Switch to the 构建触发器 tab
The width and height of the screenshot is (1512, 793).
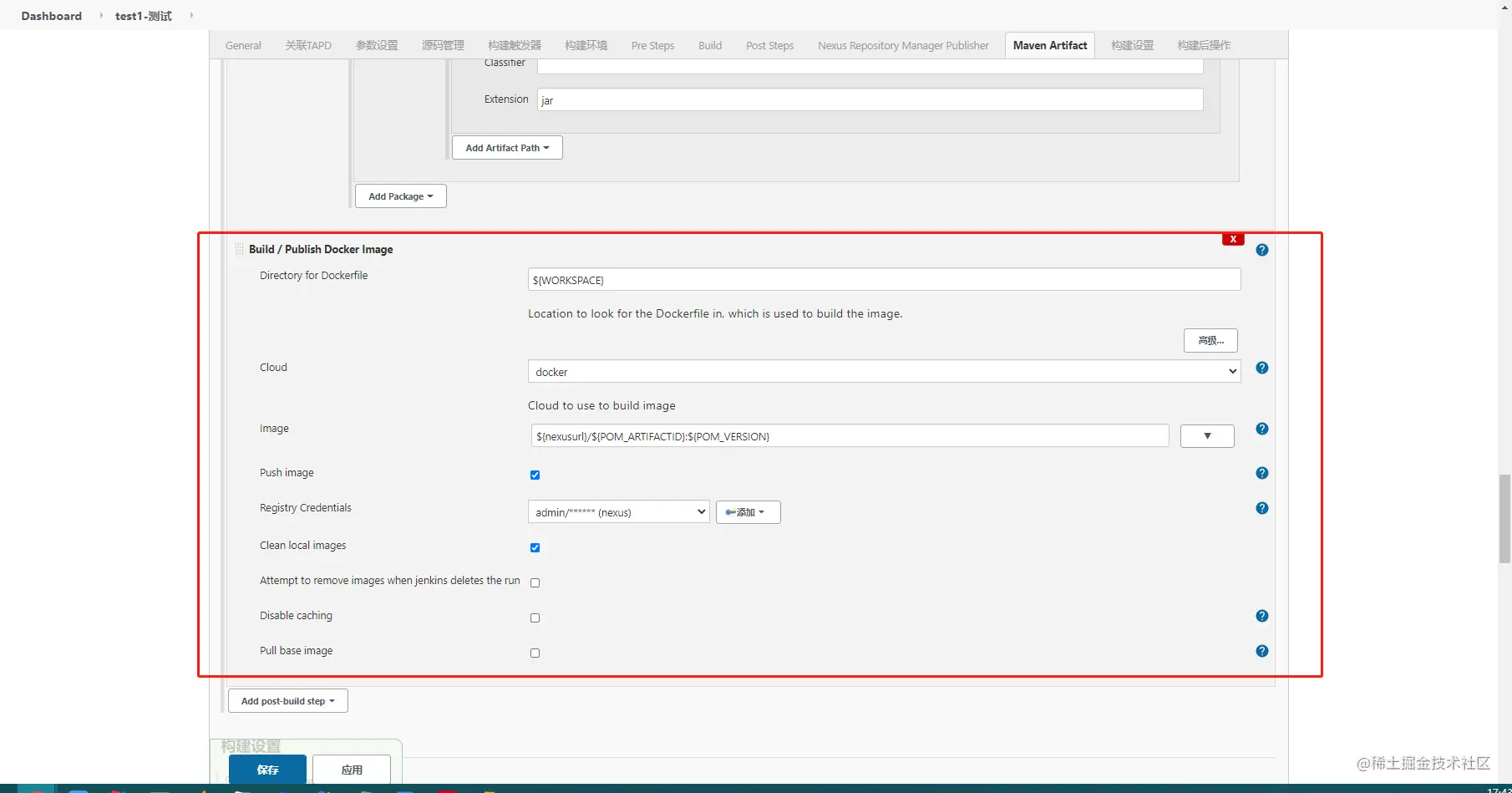[515, 45]
